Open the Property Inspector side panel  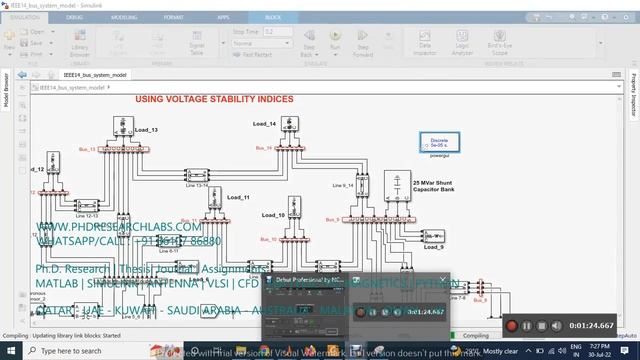(634, 95)
